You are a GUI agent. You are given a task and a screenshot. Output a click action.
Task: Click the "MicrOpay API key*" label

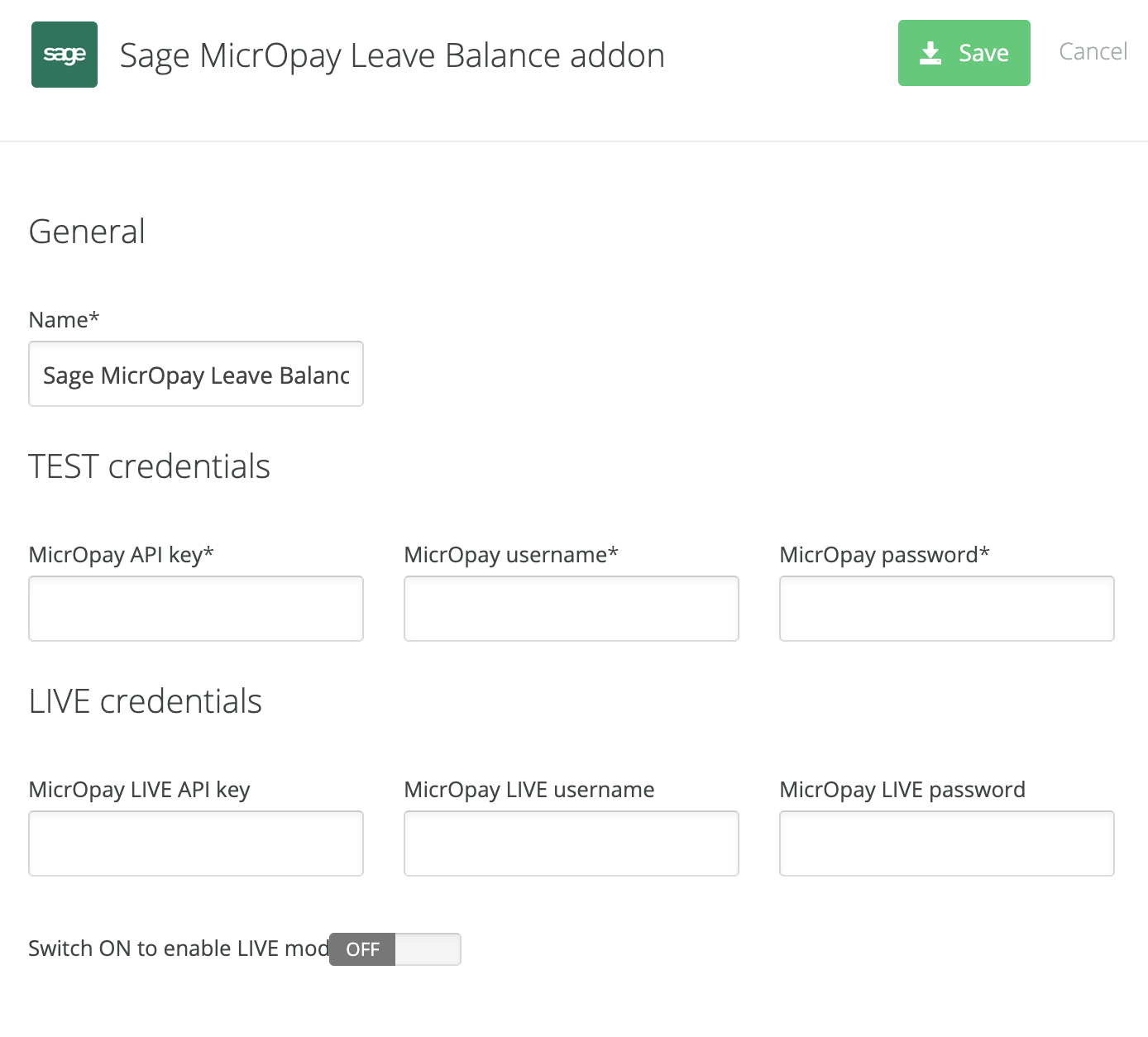point(121,554)
